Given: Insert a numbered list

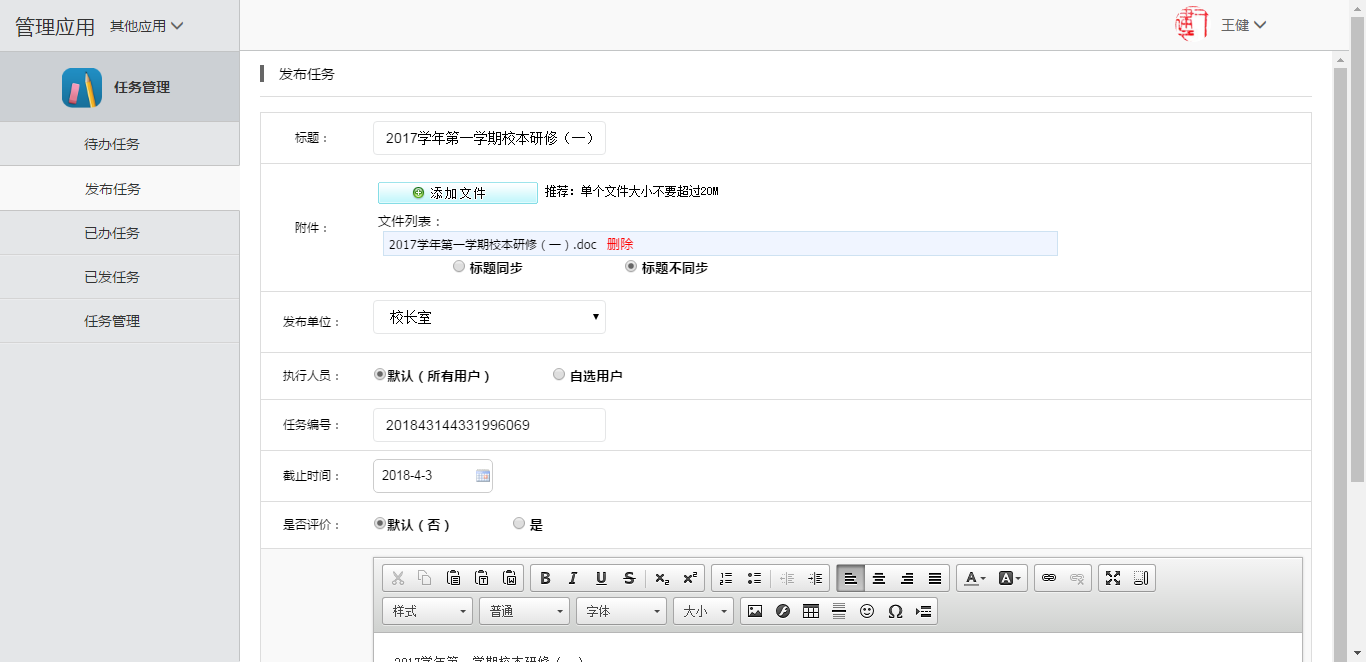Looking at the screenshot, I should point(726,578).
